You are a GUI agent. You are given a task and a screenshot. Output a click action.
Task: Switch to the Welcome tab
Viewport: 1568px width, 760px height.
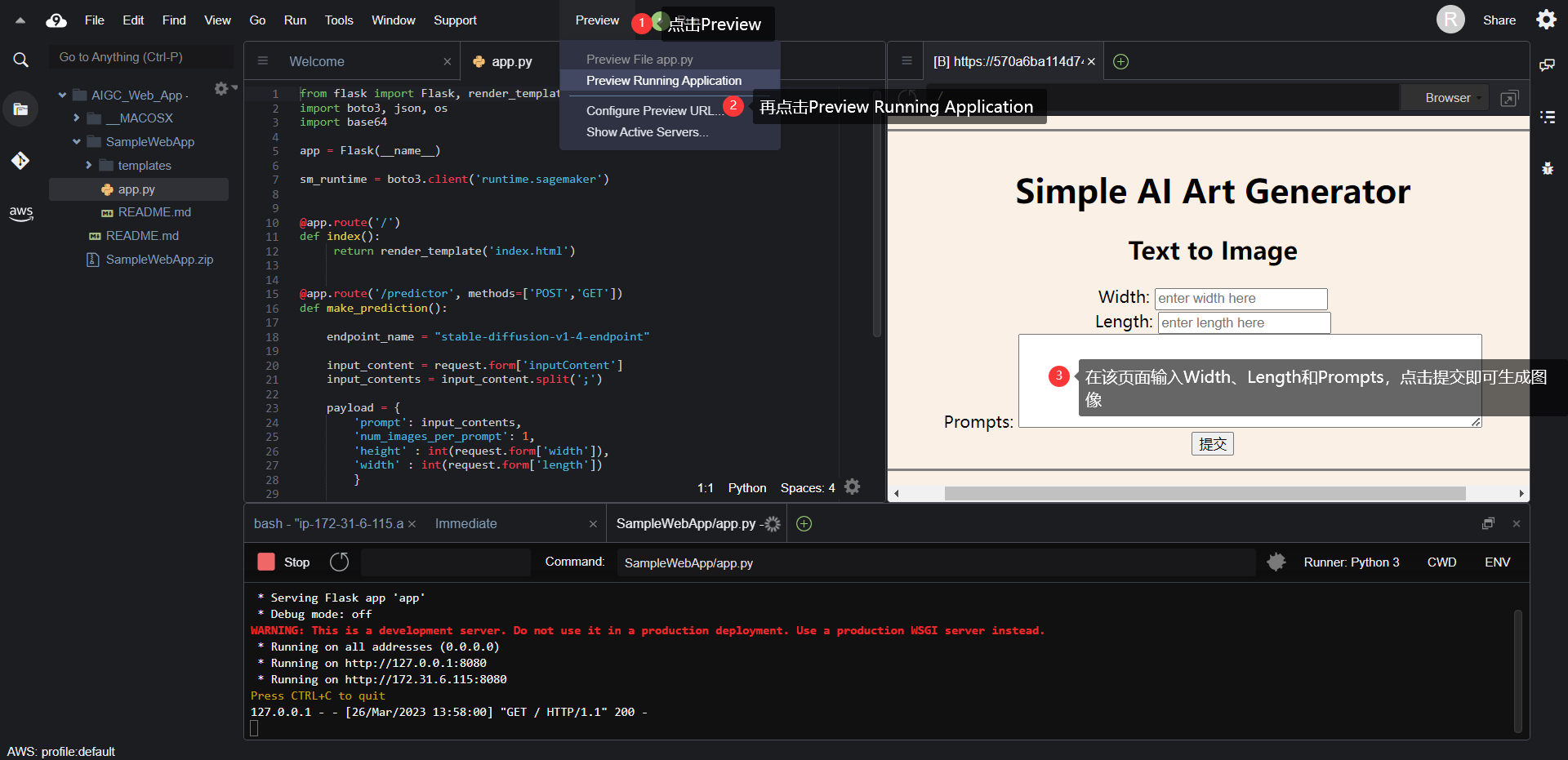pos(317,61)
